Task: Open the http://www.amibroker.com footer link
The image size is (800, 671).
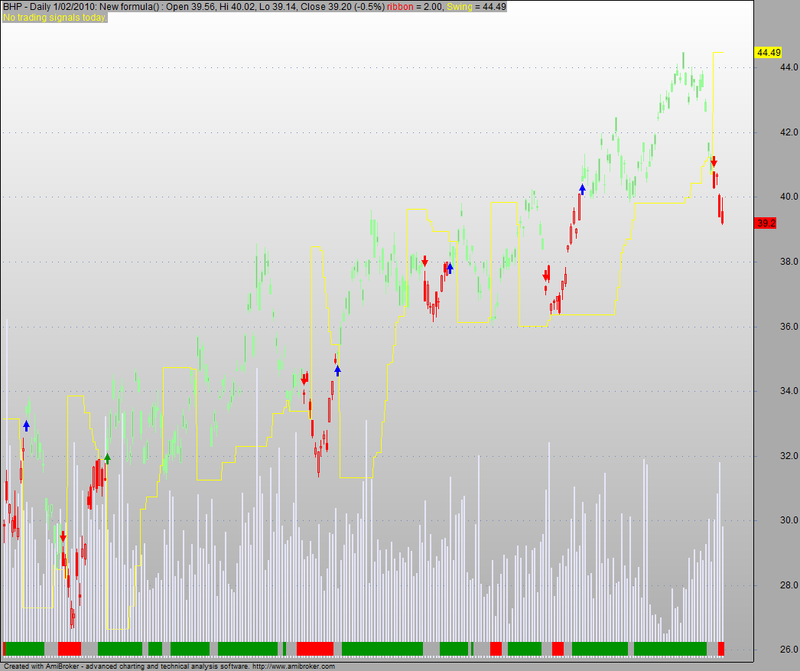Action: pyautogui.click(x=293, y=666)
